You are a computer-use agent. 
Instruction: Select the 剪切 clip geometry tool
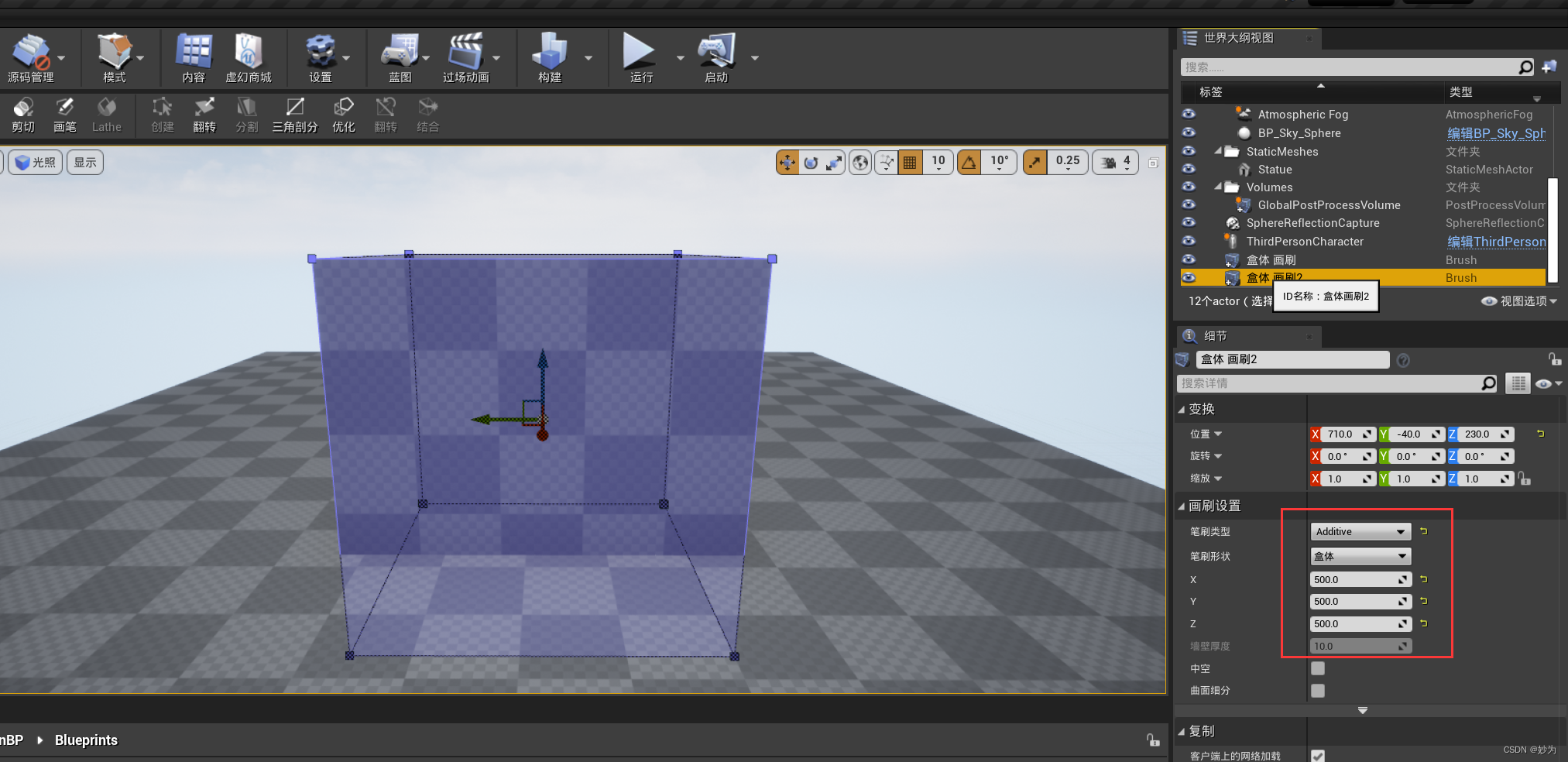pos(23,115)
